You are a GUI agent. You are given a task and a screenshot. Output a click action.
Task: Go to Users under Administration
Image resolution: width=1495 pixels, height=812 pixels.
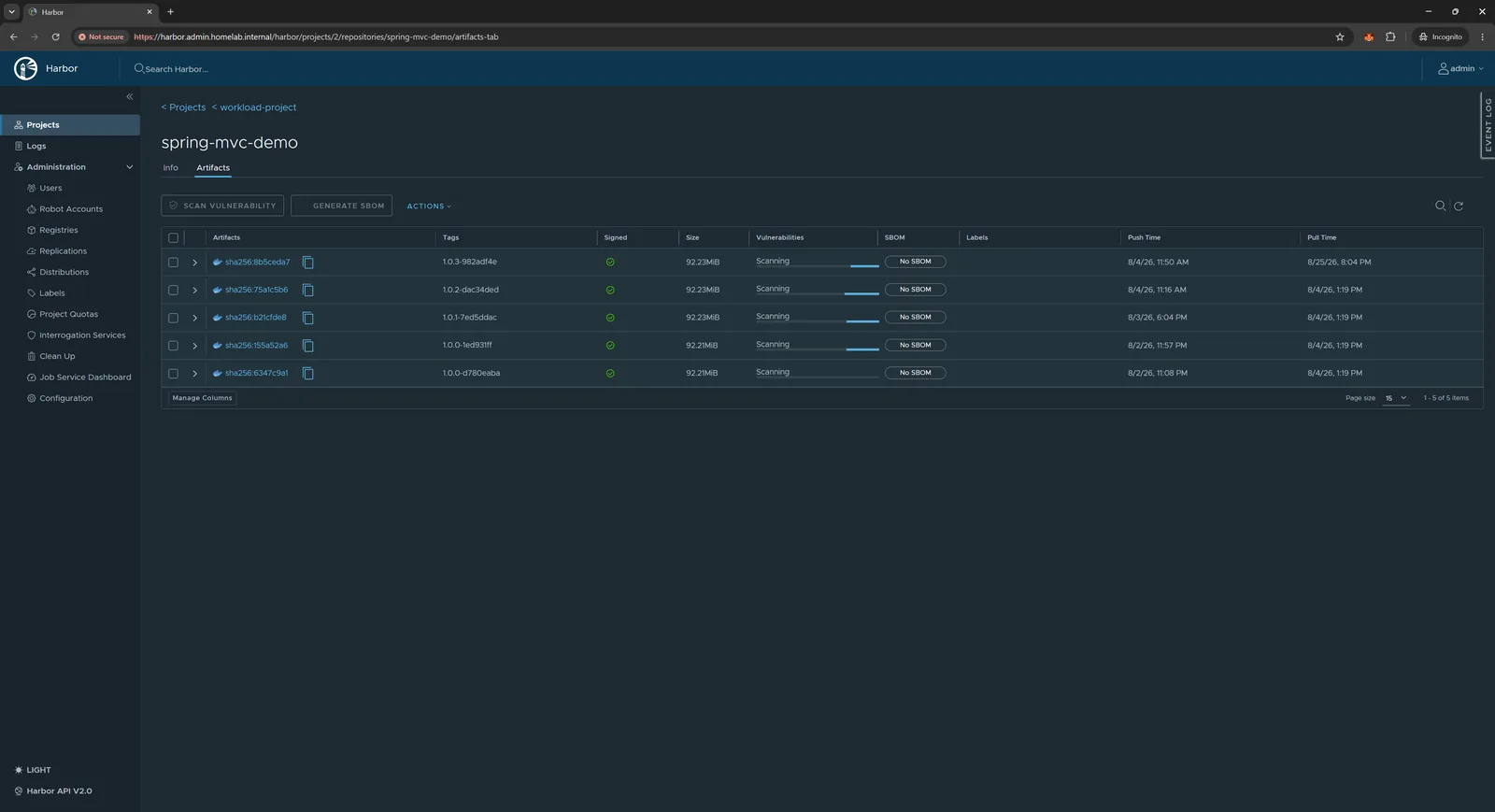coord(50,188)
